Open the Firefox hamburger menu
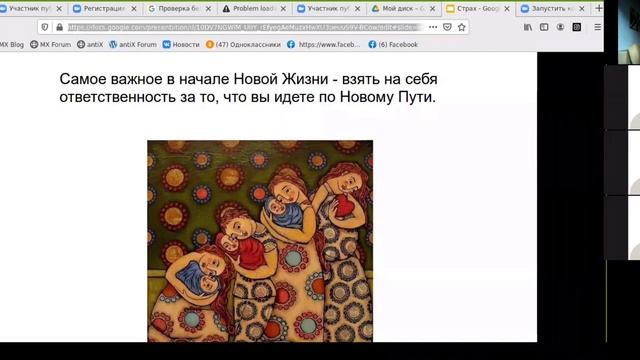The image size is (640, 360). coord(598,27)
